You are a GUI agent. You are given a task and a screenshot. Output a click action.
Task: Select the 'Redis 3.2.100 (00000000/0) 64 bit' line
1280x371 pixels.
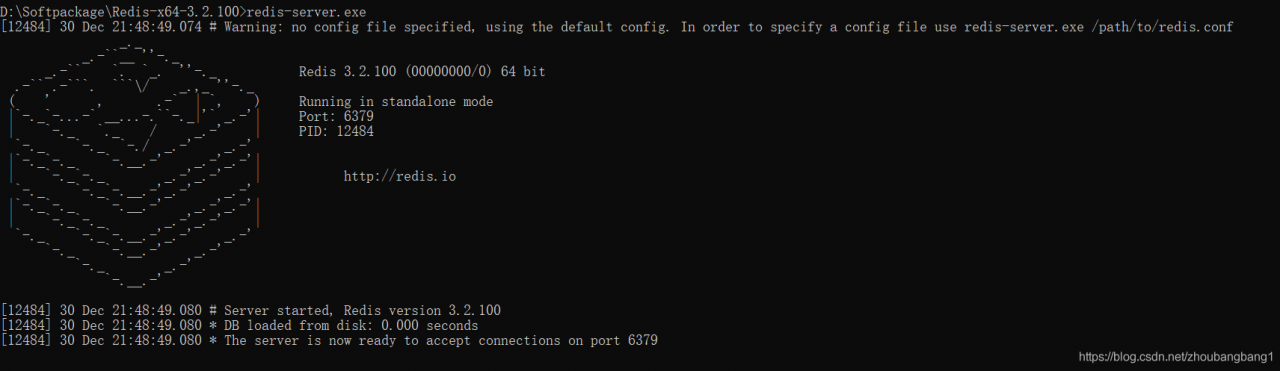[x=422, y=72]
